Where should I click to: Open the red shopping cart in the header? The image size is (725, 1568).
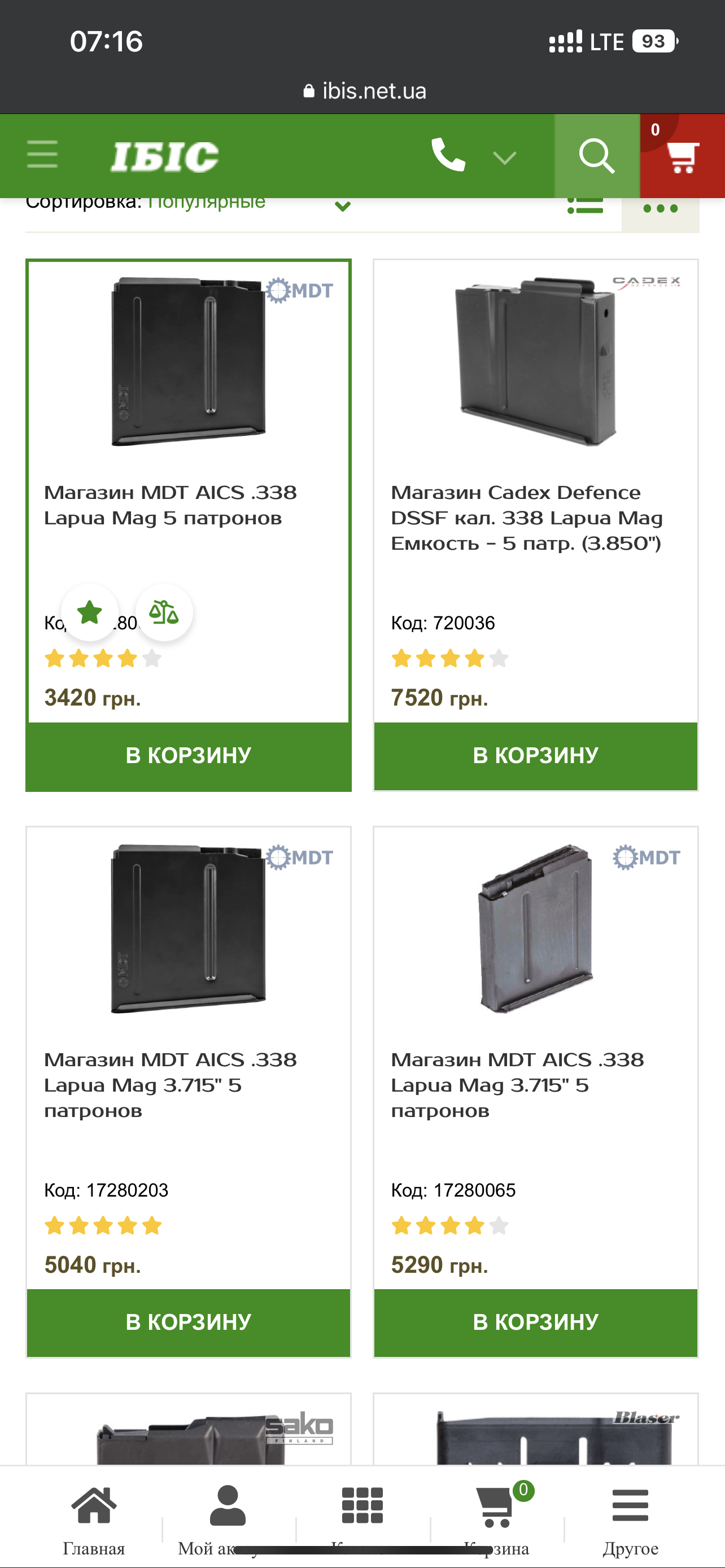[x=682, y=156]
